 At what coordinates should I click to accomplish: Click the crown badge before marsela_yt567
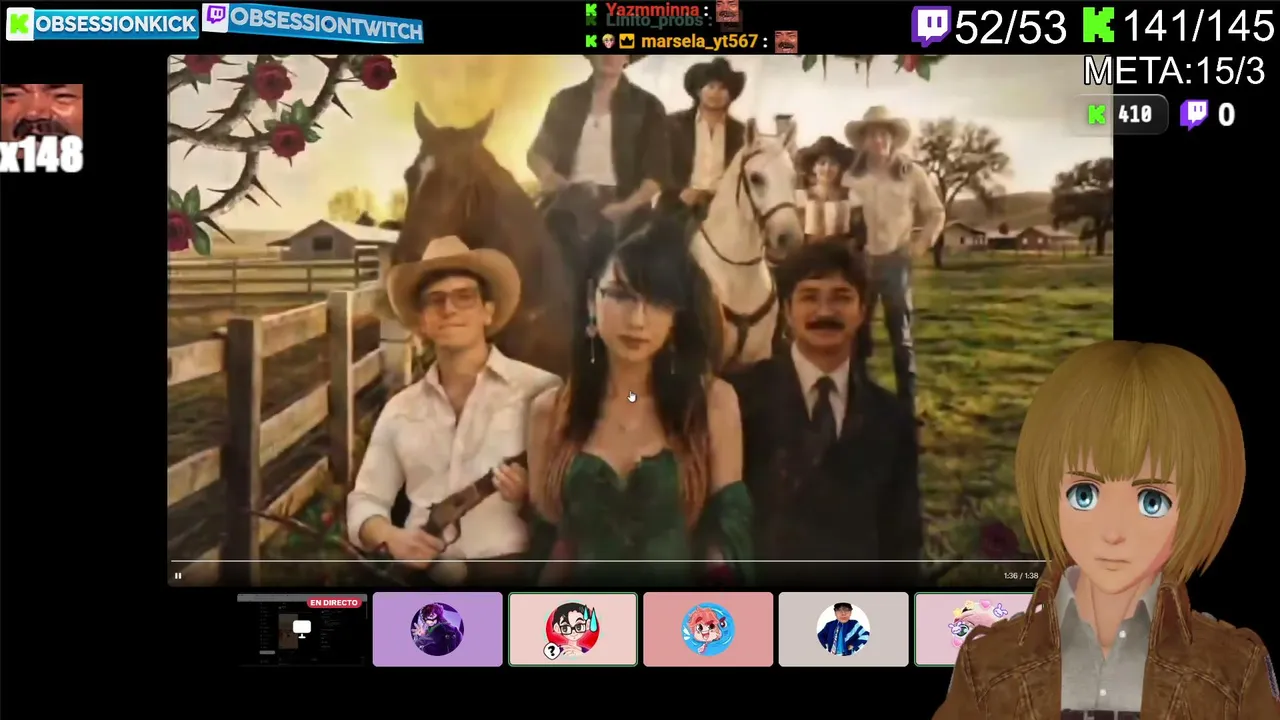pyautogui.click(x=626, y=41)
